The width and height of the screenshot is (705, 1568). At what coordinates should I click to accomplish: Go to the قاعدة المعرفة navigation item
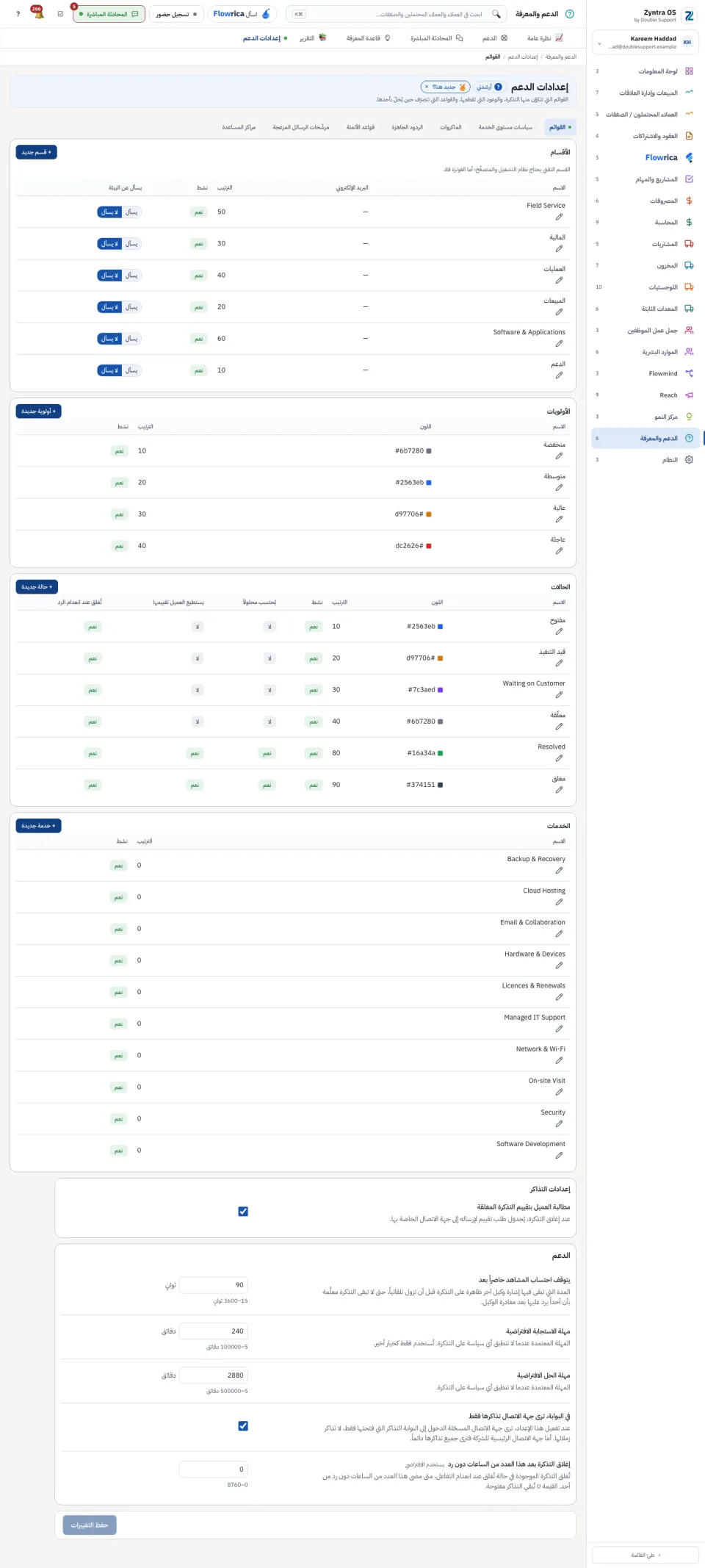pyautogui.click(x=369, y=38)
